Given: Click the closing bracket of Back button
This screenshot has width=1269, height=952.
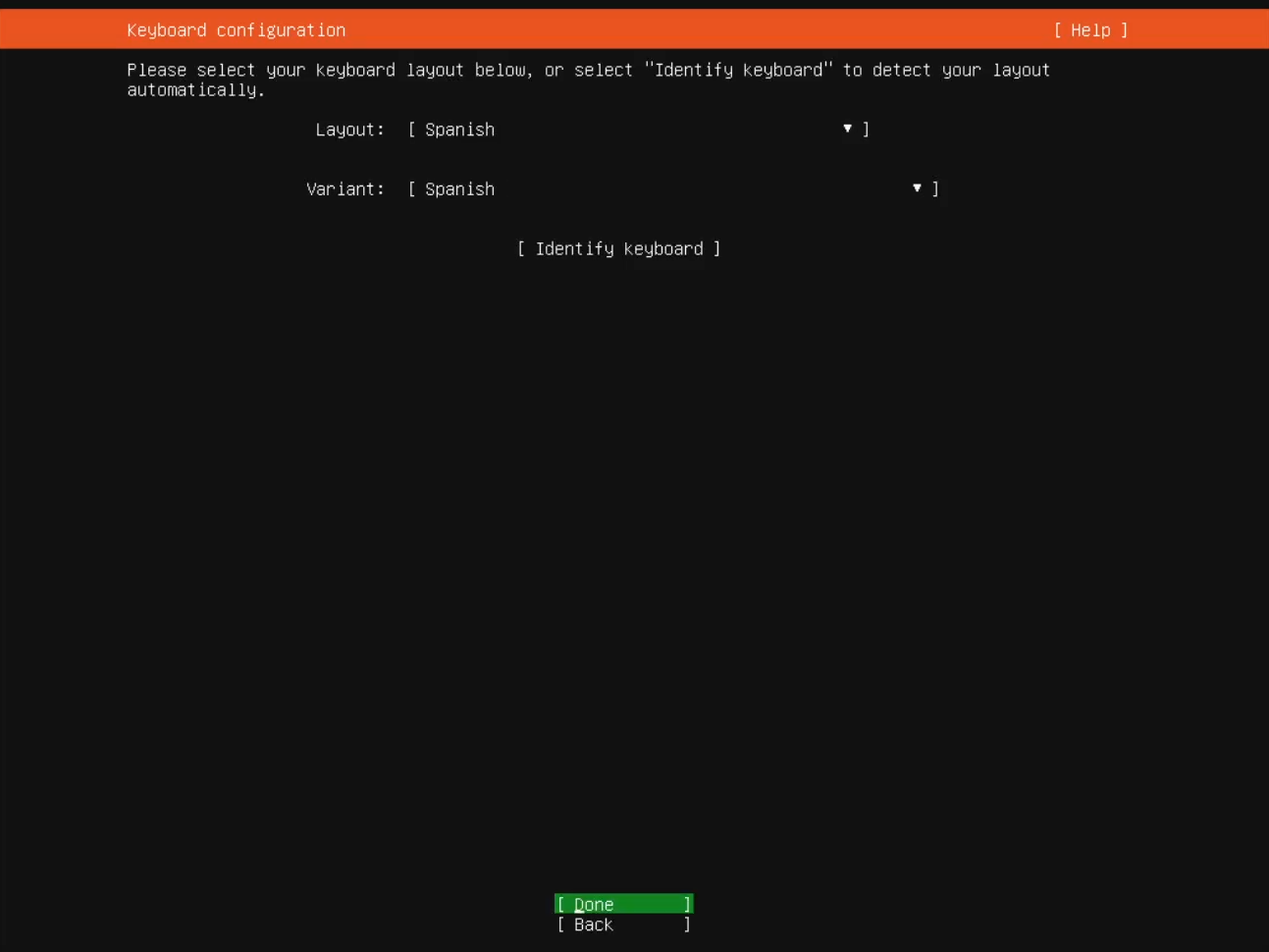Looking at the screenshot, I should pos(687,925).
